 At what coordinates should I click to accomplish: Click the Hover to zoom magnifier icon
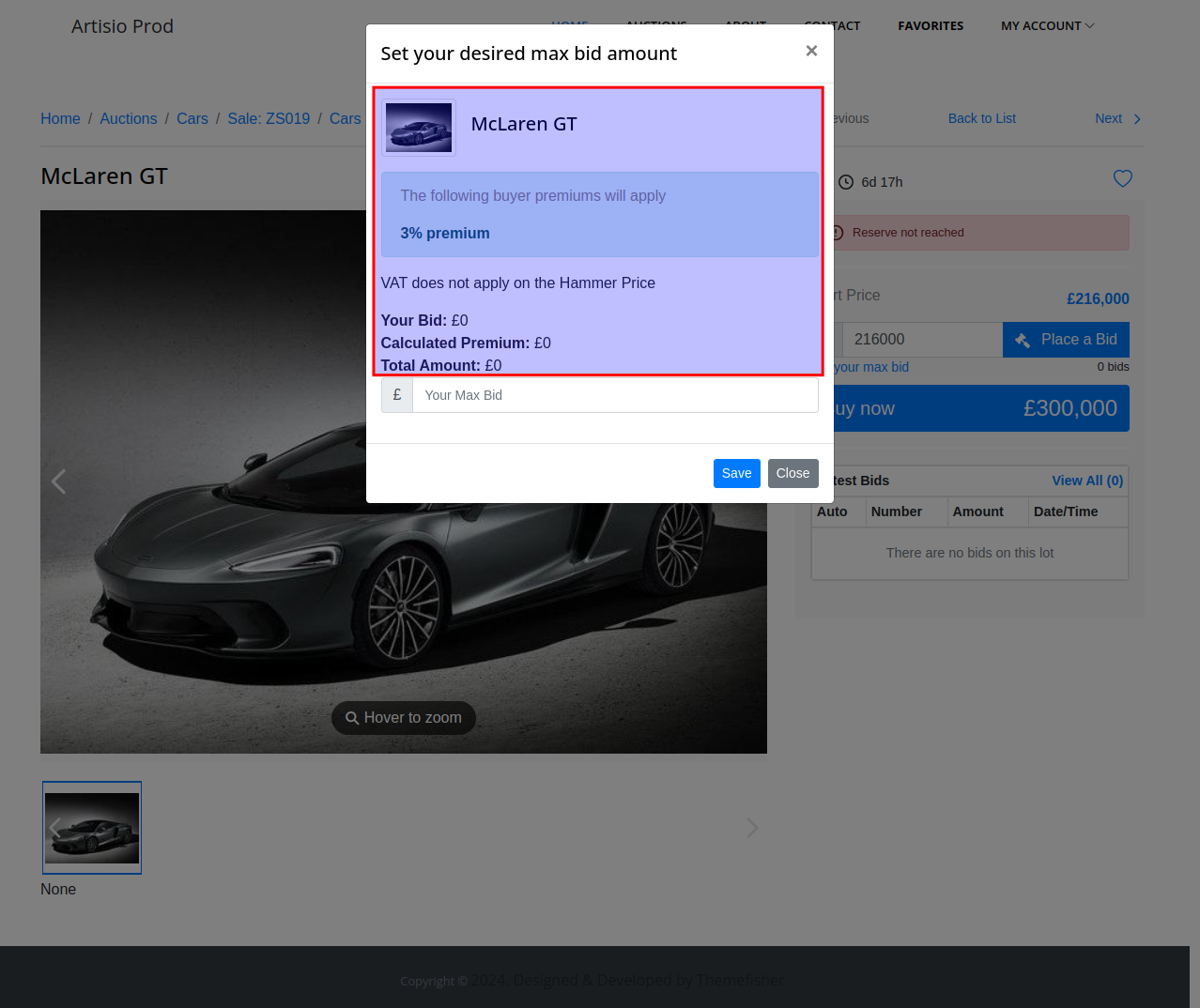352,718
